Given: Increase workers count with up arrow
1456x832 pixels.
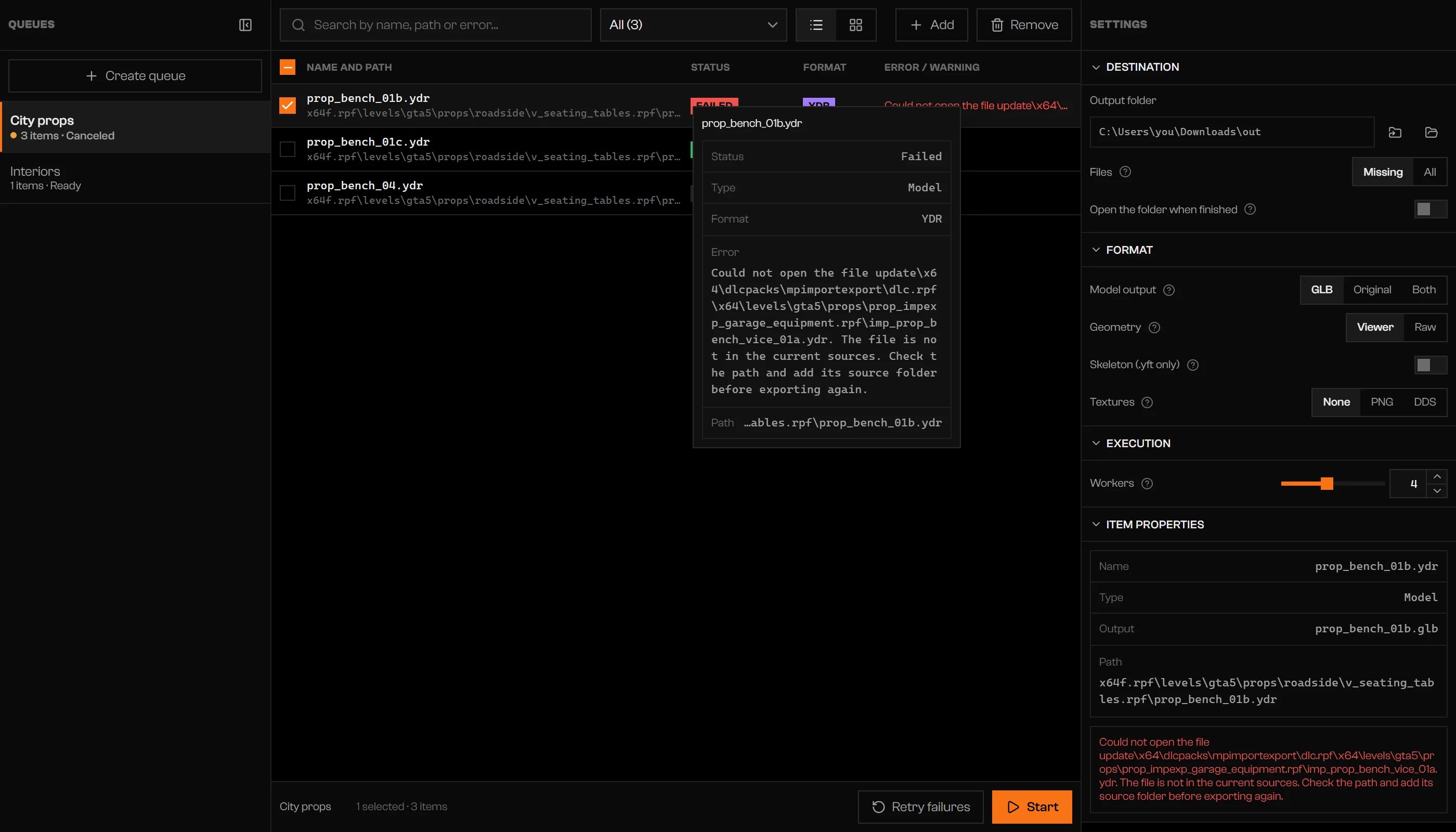Looking at the screenshot, I should tap(1437, 476).
